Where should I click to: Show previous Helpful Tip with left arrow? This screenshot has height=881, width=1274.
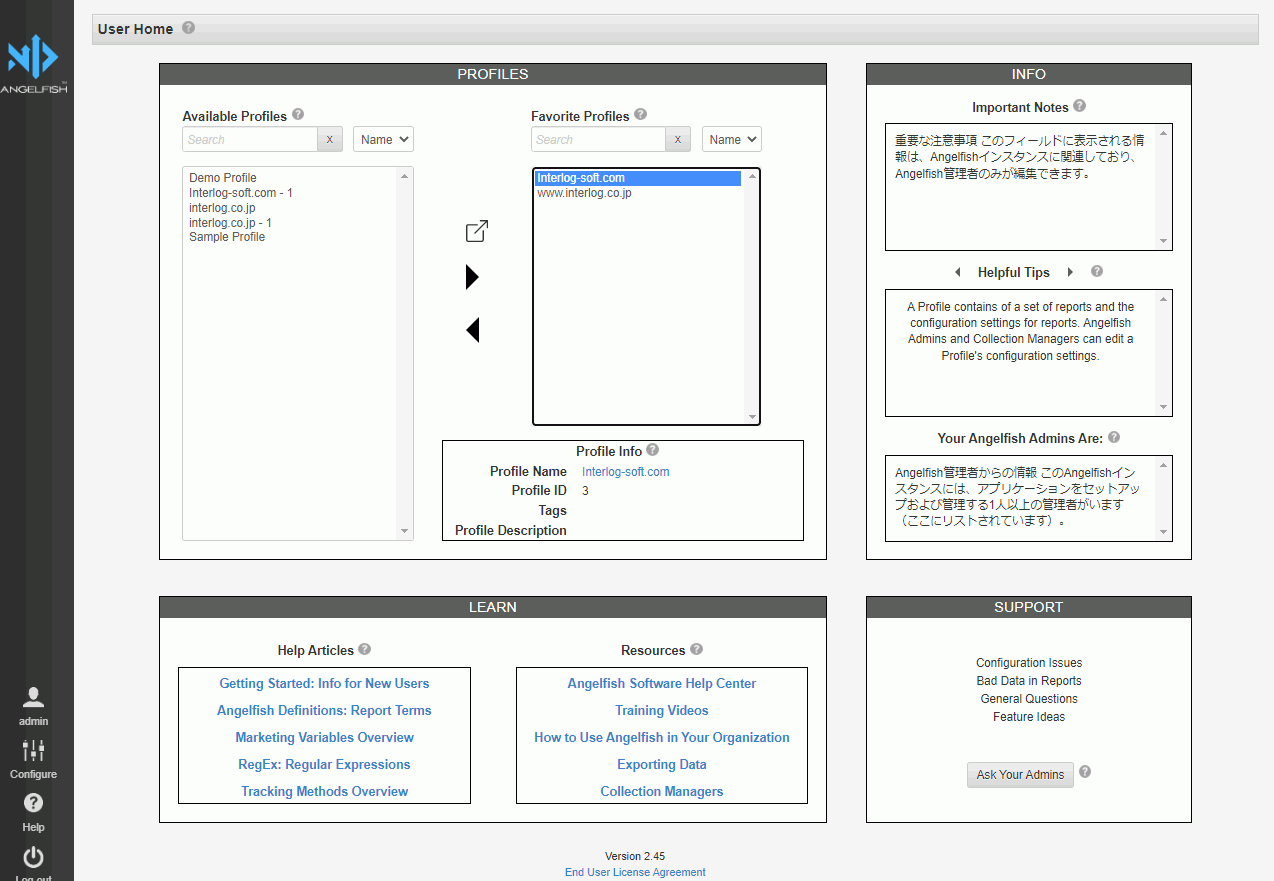coord(958,272)
